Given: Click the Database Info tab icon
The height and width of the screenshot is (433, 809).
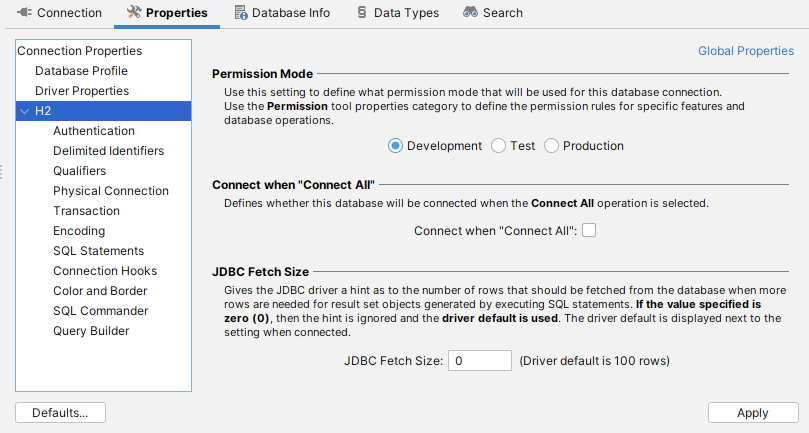Looking at the screenshot, I should pos(241,13).
